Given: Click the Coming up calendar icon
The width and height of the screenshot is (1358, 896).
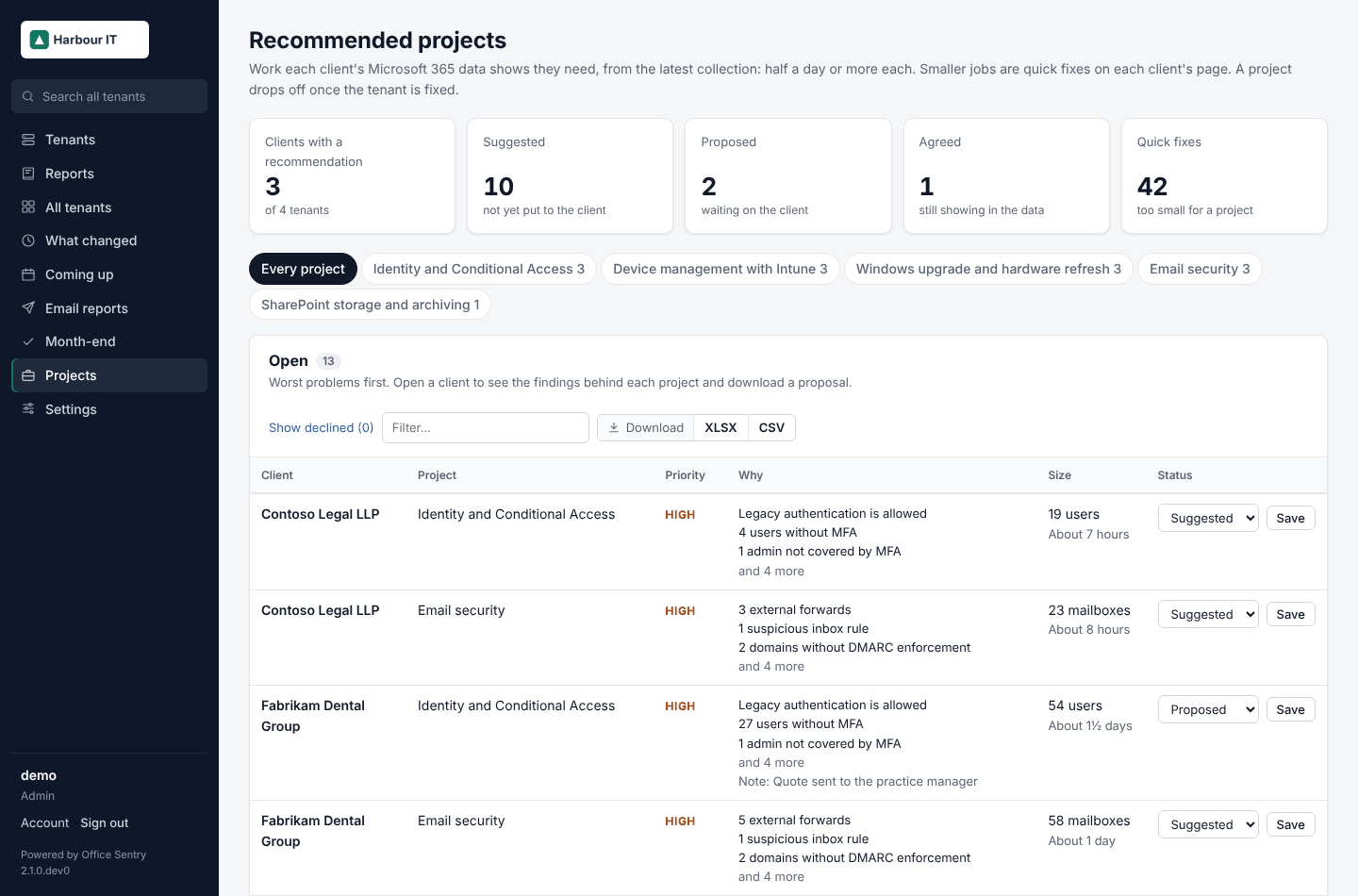Looking at the screenshot, I should 28,274.
